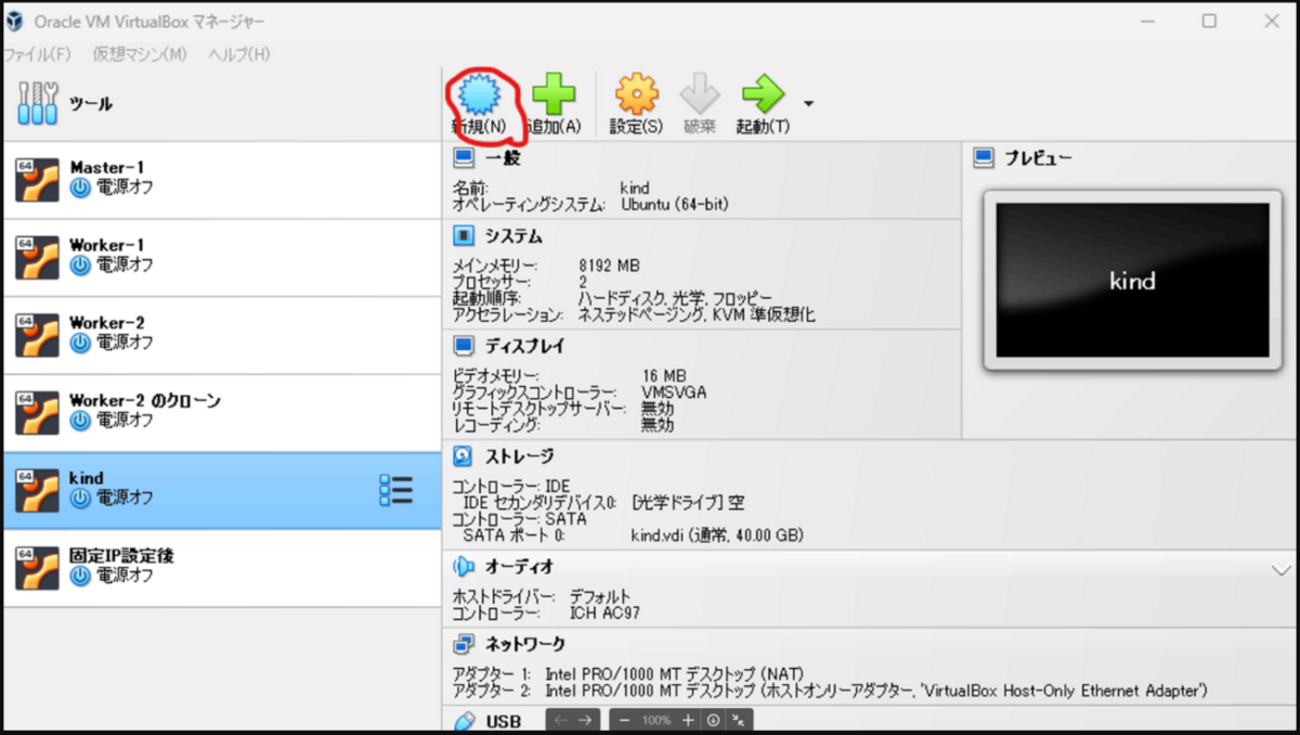1300x735 pixels.
Task: Click the kind.vdi storage entry
Action: (x=717, y=536)
